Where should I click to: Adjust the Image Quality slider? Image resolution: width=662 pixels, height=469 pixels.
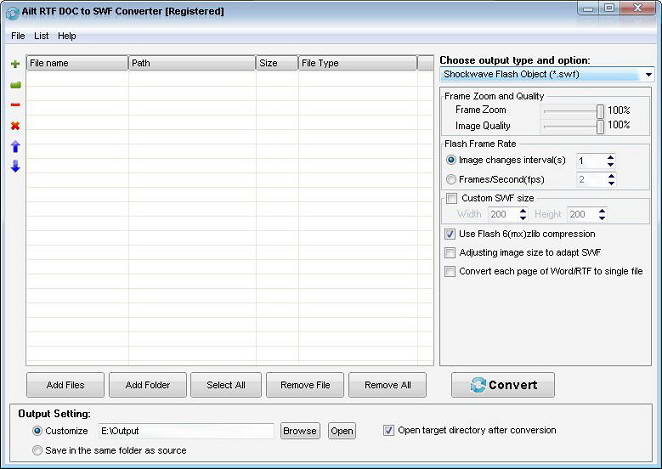click(x=600, y=127)
